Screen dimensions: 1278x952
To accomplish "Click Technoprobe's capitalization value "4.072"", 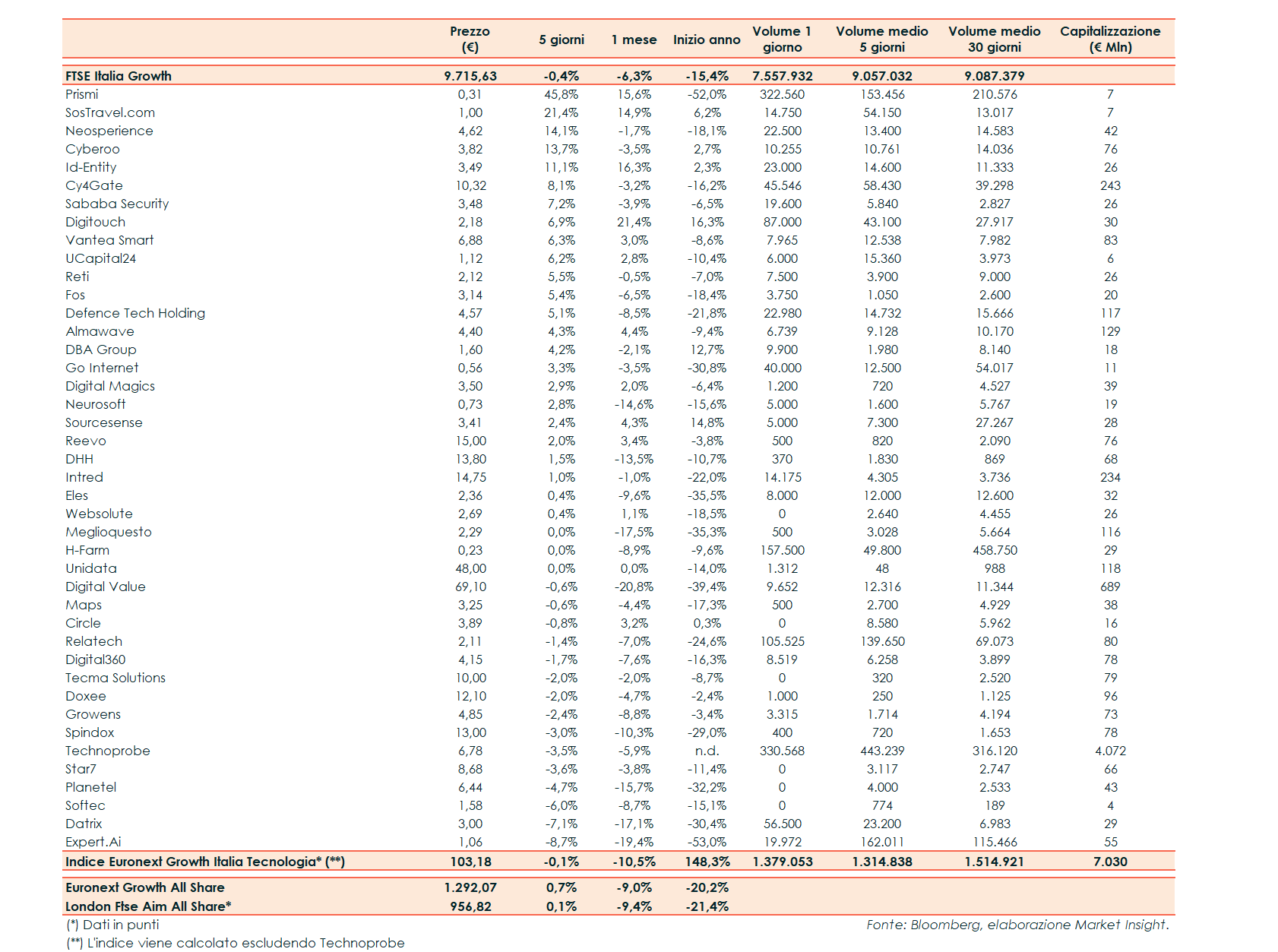I will pos(1110,751).
